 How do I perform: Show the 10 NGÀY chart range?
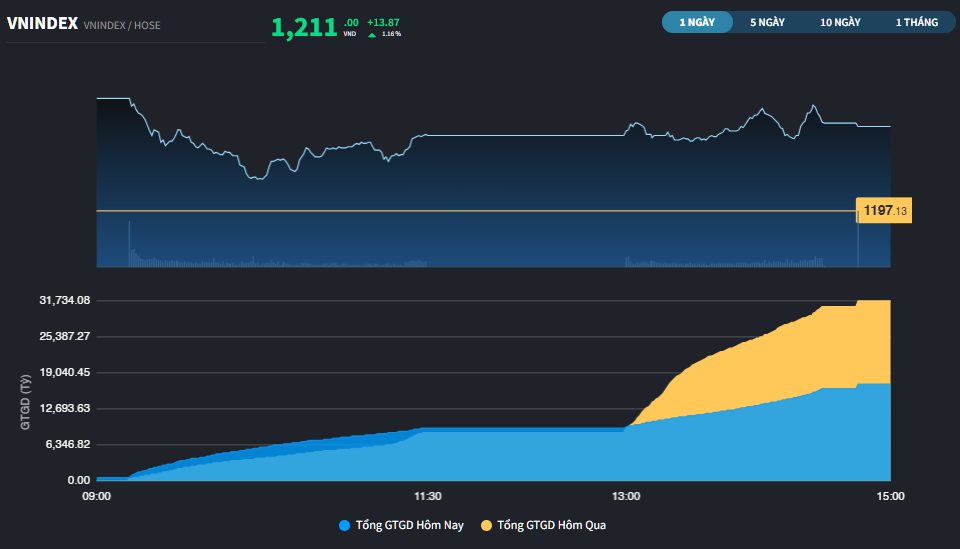(x=840, y=22)
